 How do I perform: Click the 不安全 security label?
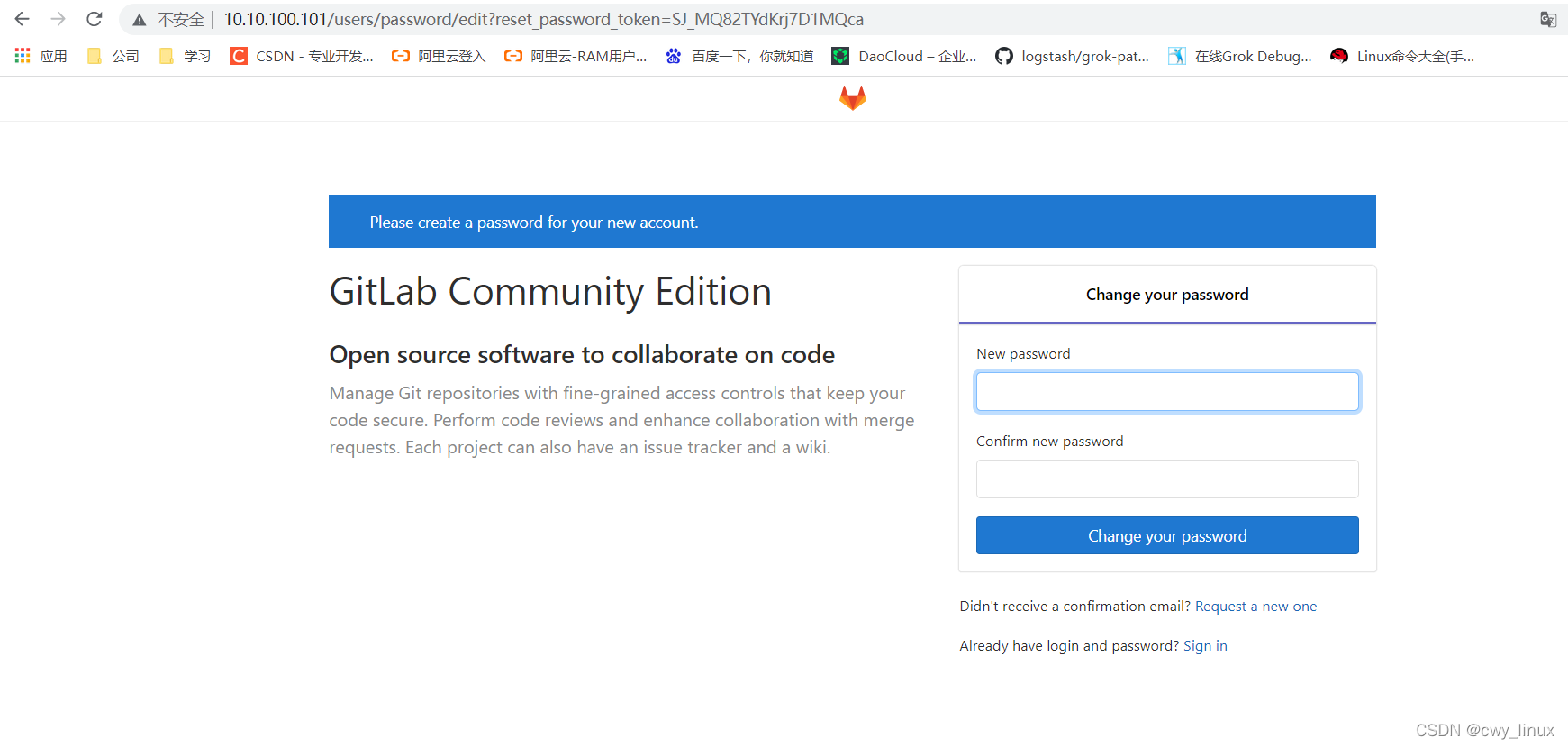pos(181,19)
